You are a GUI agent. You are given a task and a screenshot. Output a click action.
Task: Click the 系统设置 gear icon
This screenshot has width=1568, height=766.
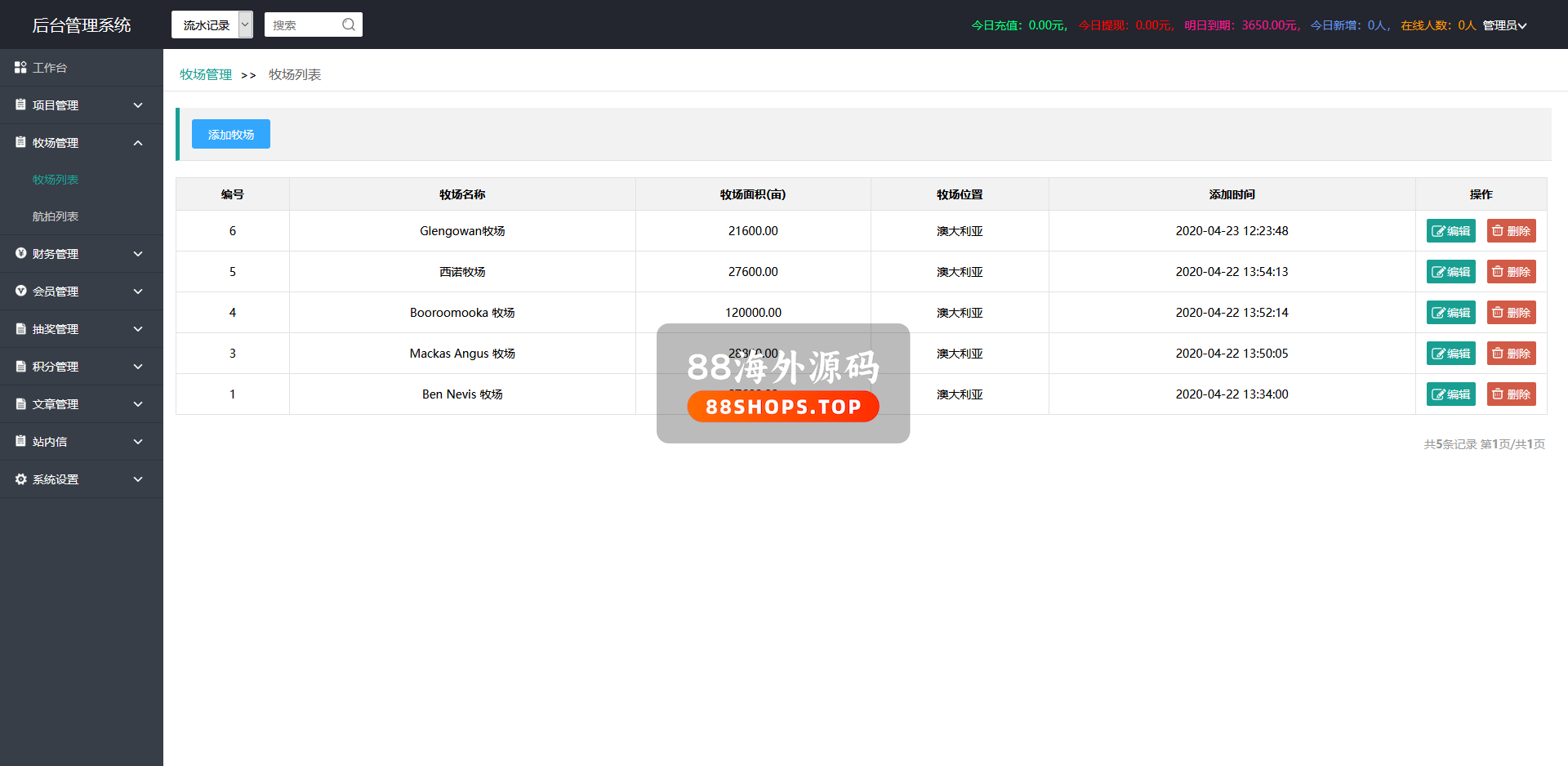coord(20,479)
